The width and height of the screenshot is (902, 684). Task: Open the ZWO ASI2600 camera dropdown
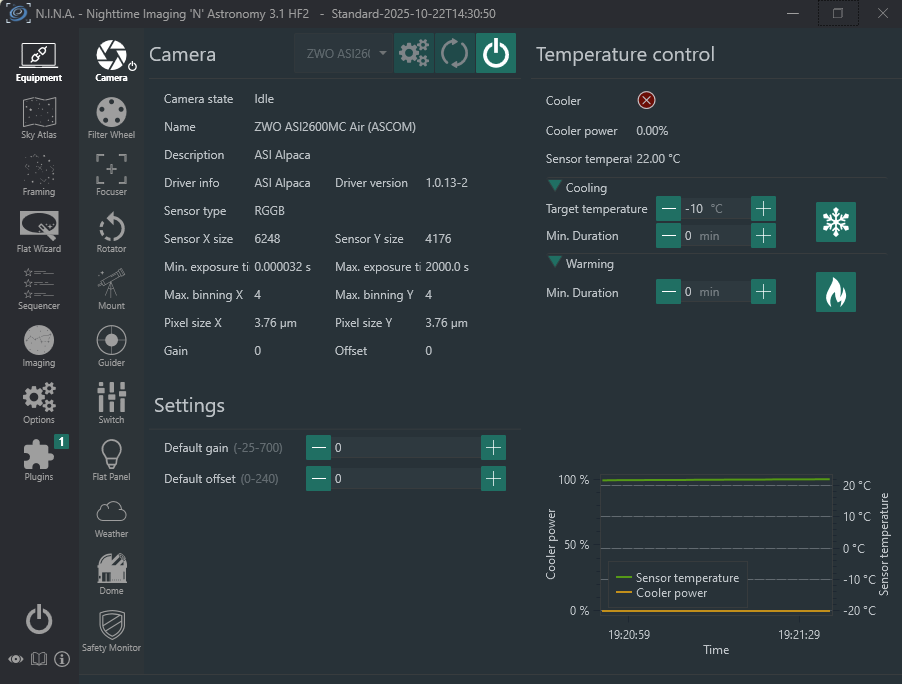[x=343, y=54]
